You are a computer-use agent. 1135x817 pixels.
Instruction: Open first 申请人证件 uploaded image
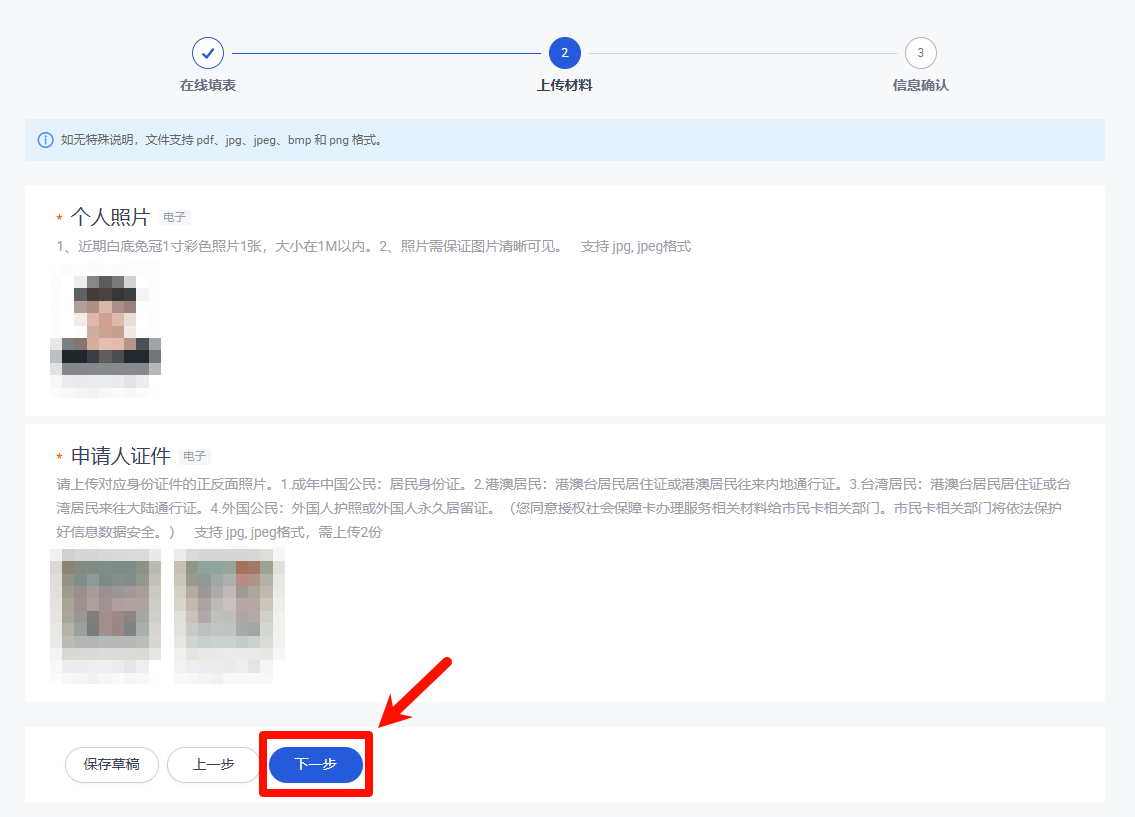106,616
